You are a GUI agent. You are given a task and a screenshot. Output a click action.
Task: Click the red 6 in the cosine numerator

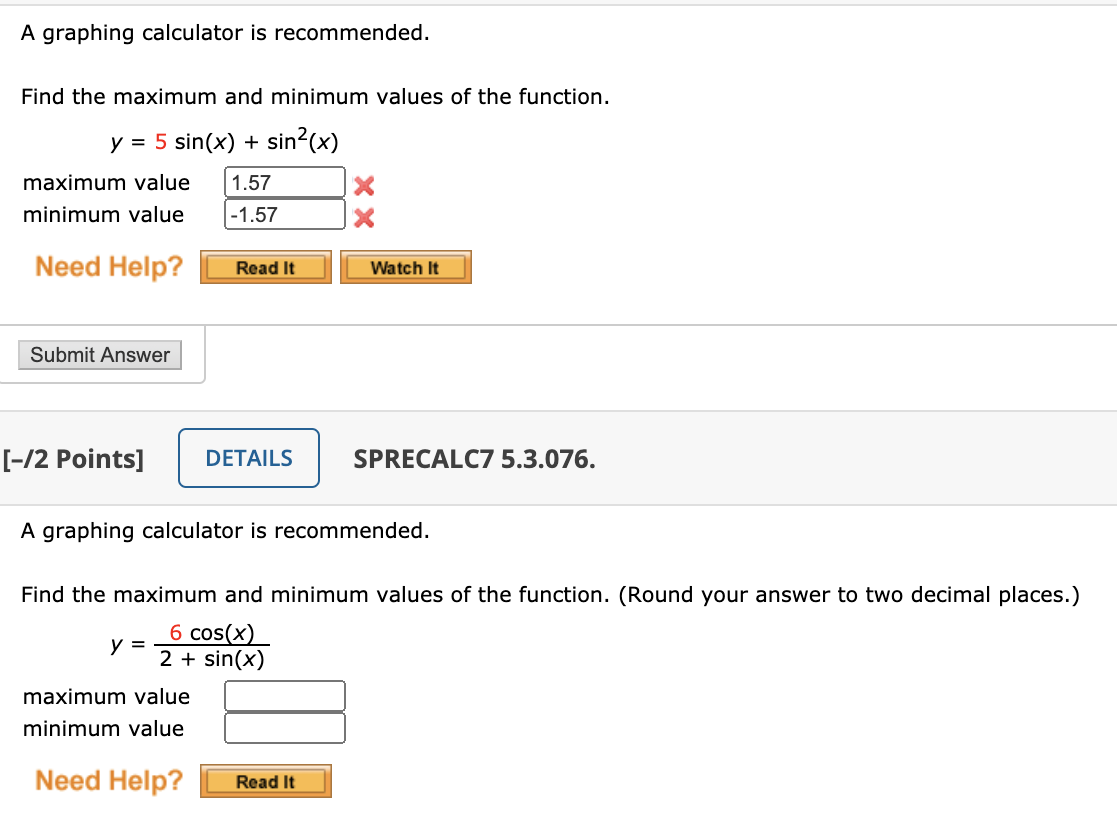[x=176, y=632]
